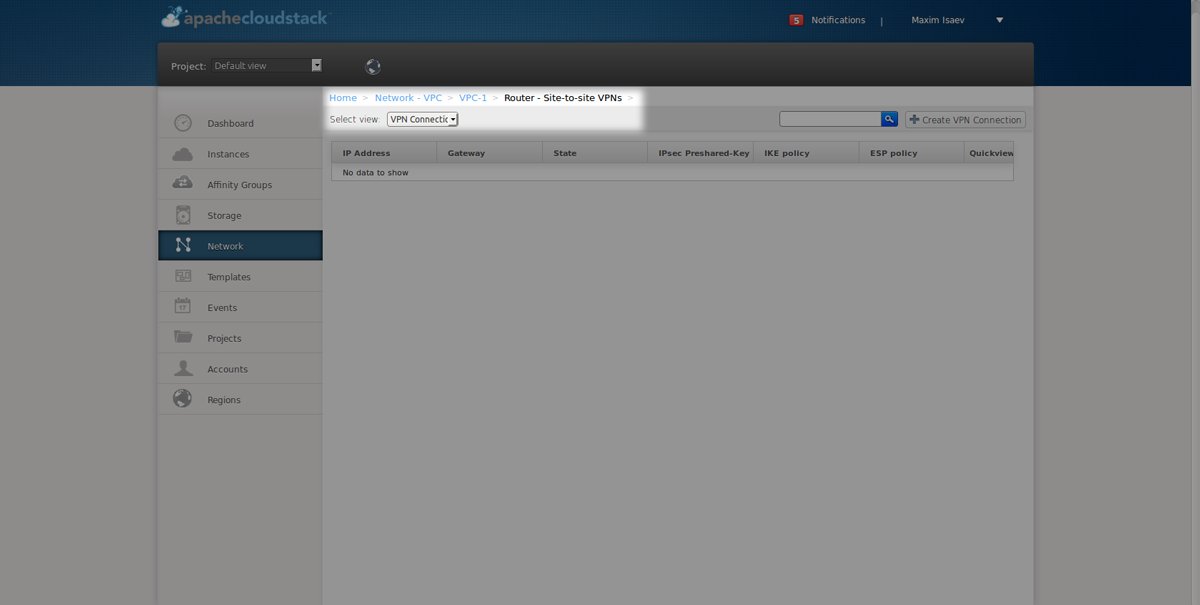Select the Quickview column header
This screenshot has height=605, width=1200.
point(989,153)
